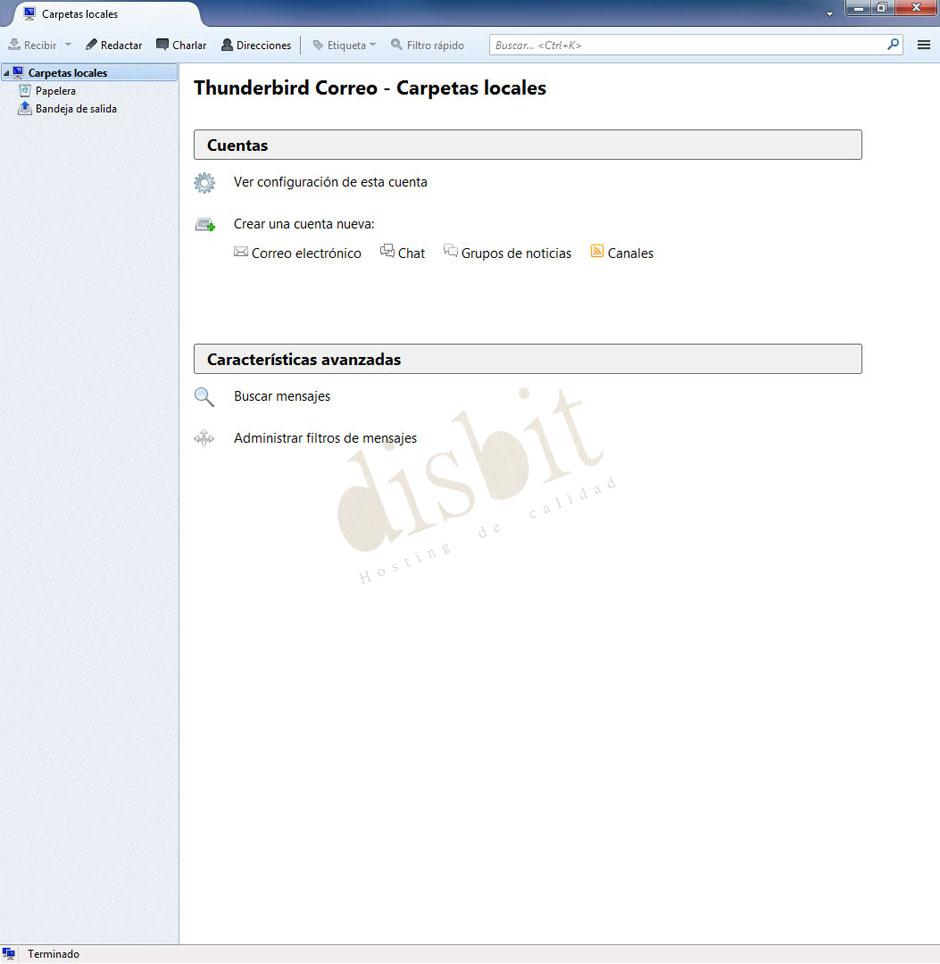Image resolution: width=940 pixels, height=964 pixels.
Task: Click the Buscar mensajes magnifier icon
Action: pyautogui.click(x=204, y=396)
